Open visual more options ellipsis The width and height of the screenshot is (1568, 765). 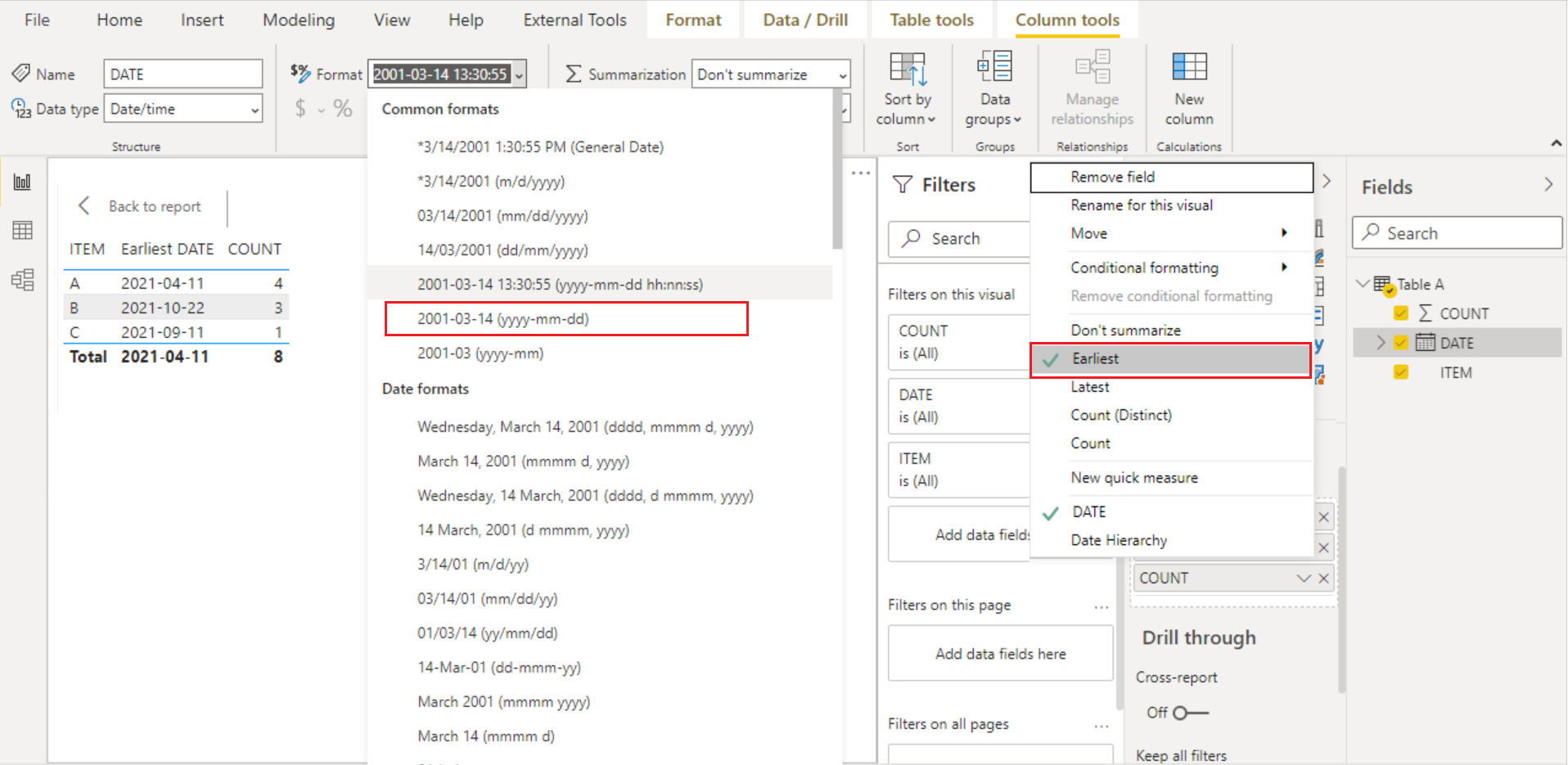click(x=861, y=173)
